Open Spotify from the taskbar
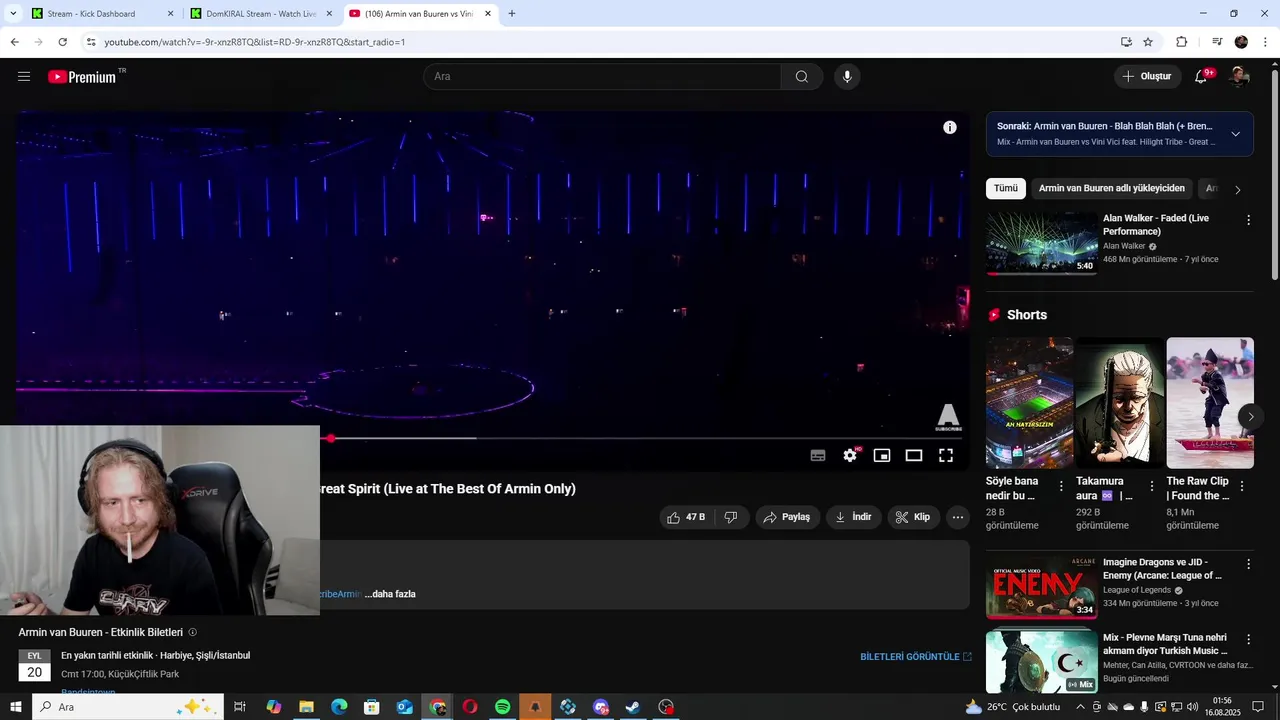Viewport: 1280px width, 720px height. pyautogui.click(x=502, y=707)
